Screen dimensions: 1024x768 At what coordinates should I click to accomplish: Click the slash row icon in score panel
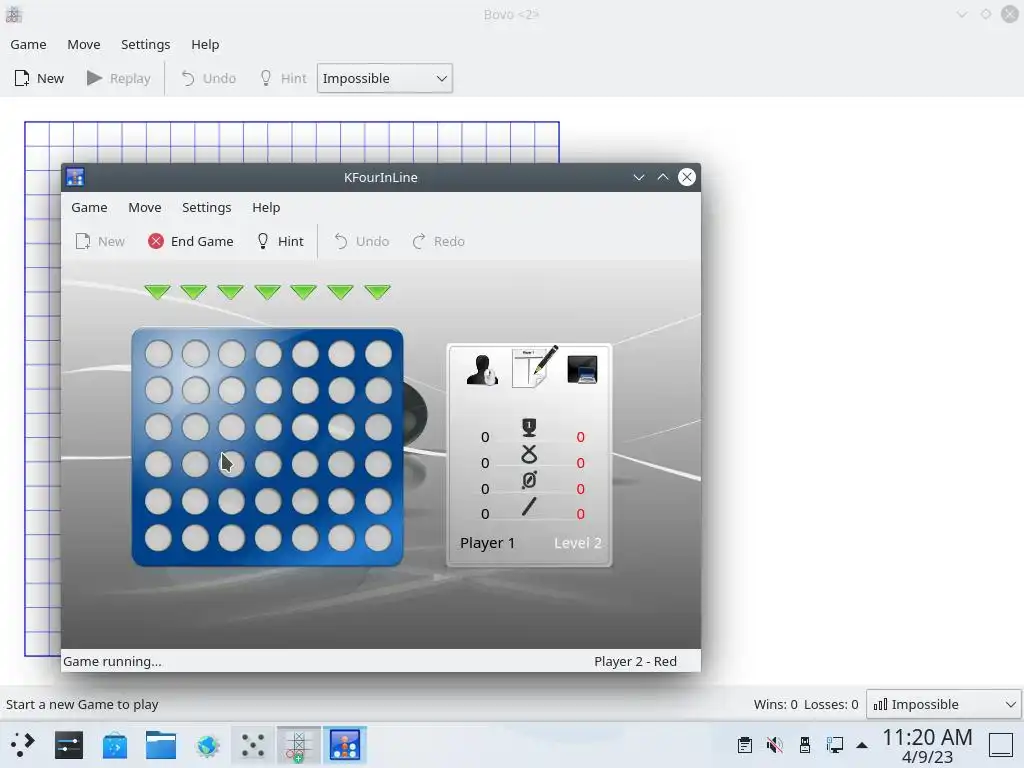point(529,506)
